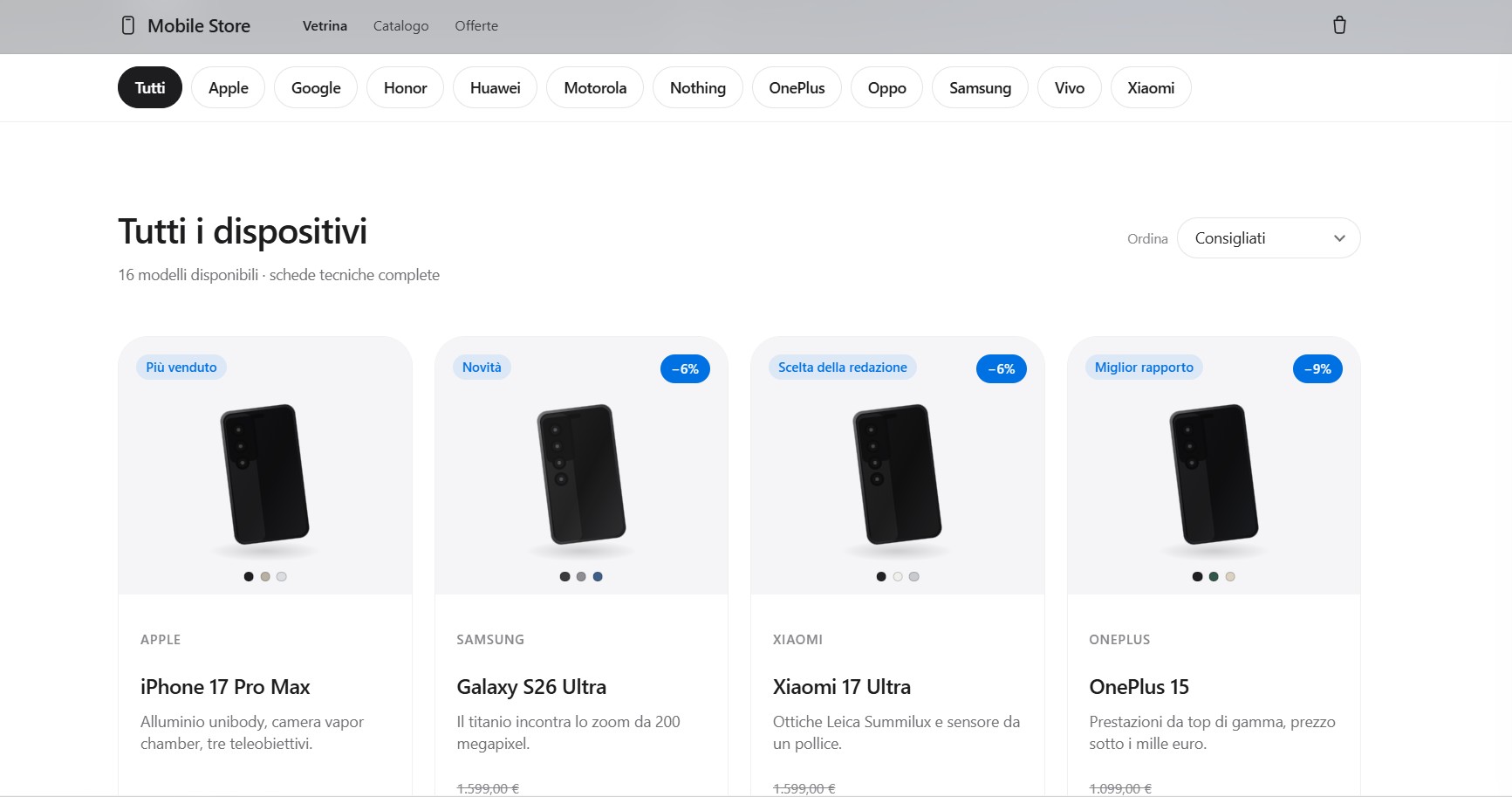Click the Novità badge
The height and width of the screenshot is (797, 1512).
(x=482, y=368)
